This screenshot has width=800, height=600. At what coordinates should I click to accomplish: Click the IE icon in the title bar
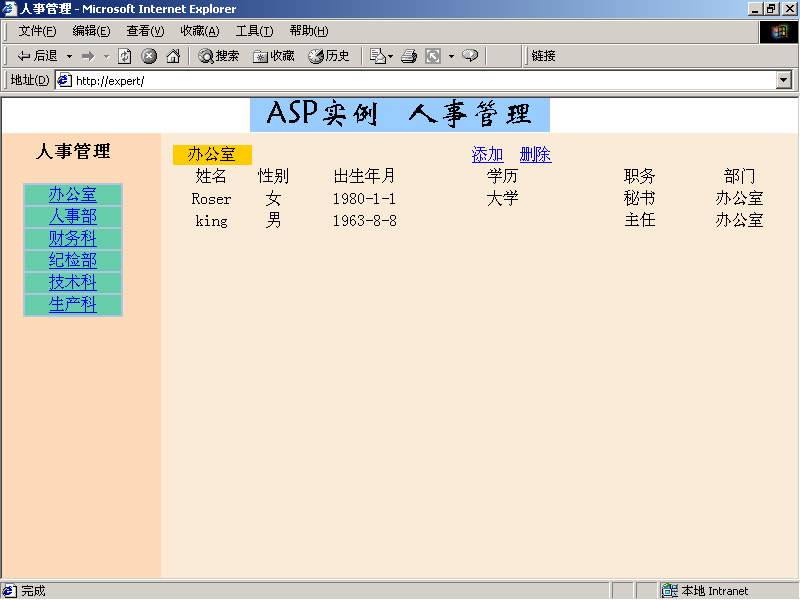(9, 9)
